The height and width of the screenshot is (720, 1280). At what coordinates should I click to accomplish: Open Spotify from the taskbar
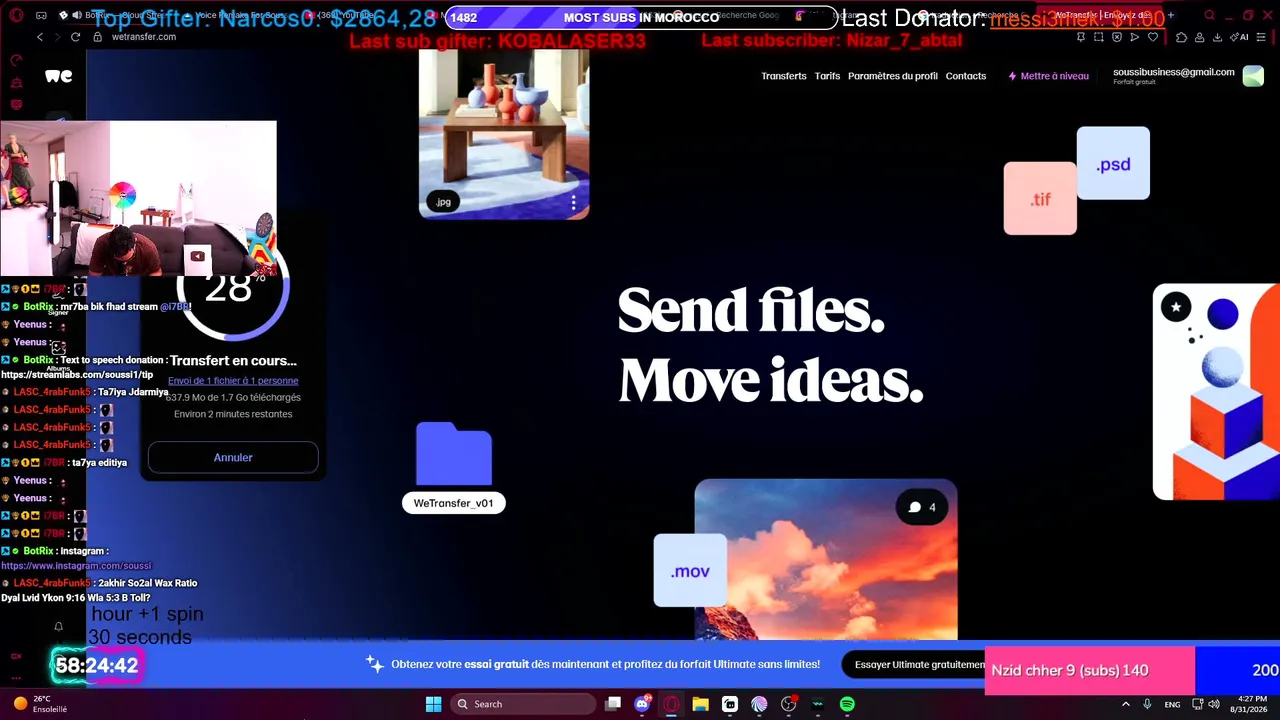pyautogui.click(x=847, y=704)
